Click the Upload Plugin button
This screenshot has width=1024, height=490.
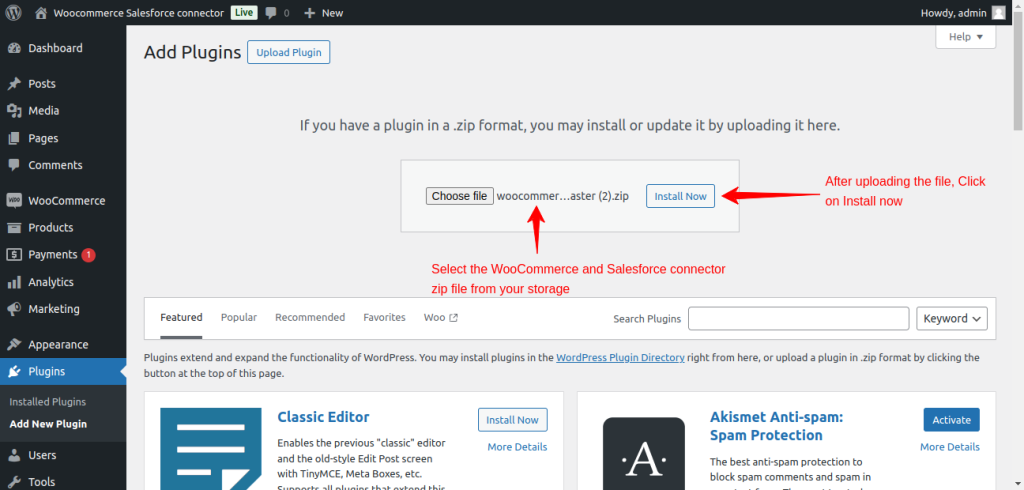tap(288, 53)
